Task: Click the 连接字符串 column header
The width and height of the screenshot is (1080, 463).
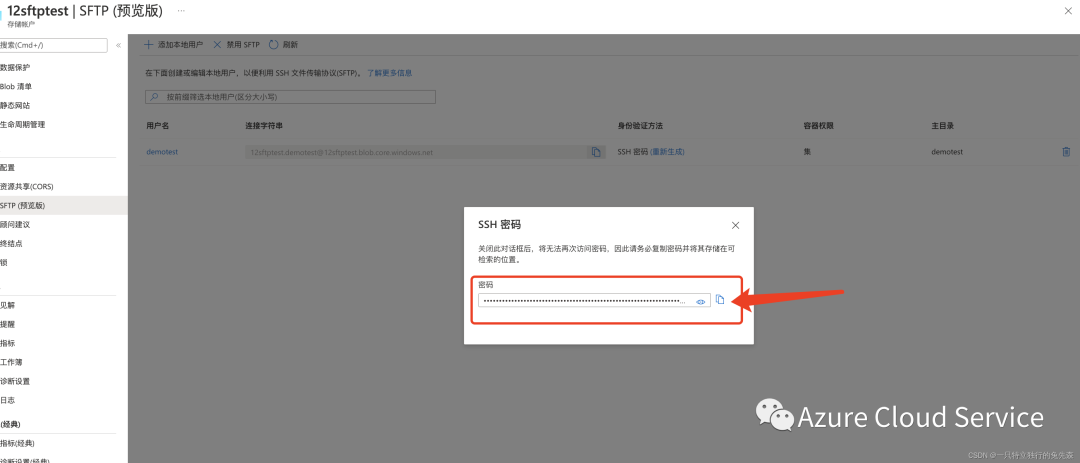Action: [264, 127]
